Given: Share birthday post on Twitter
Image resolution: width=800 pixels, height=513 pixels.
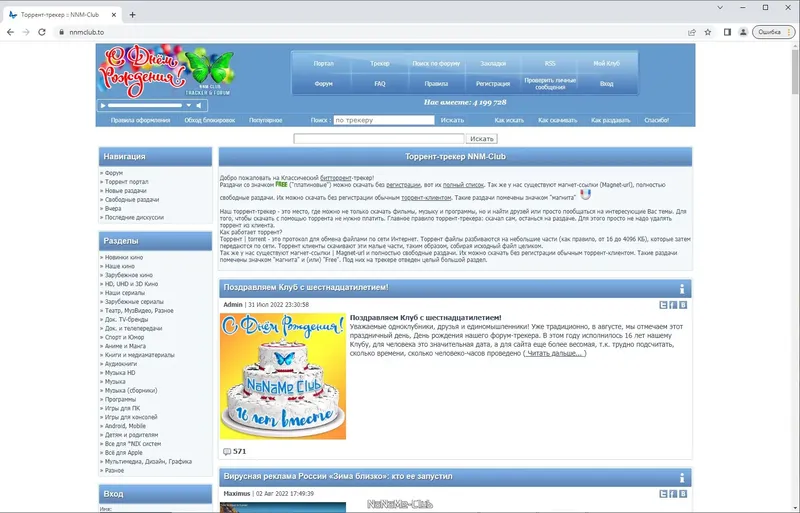Looking at the screenshot, I should click(x=663, y=305).
